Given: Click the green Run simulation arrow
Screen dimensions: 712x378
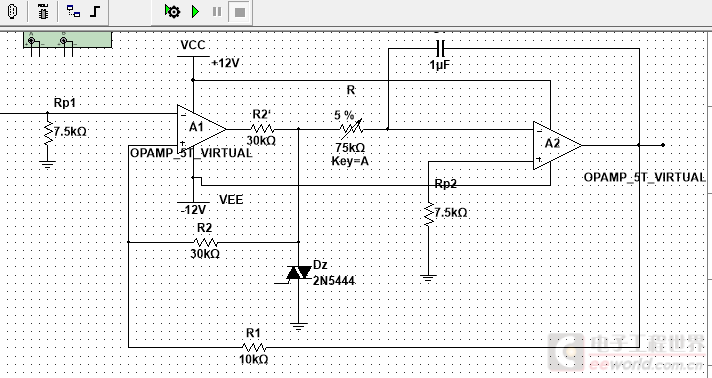Looking at the screenshot, I should click(x=195, y=11).
